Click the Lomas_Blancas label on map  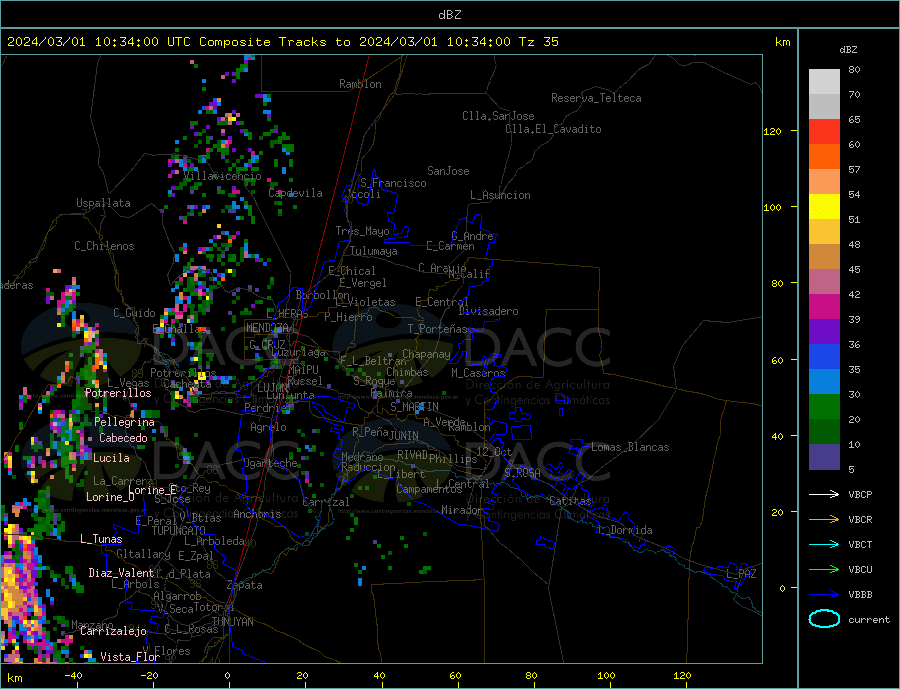[x=630, y=447]
